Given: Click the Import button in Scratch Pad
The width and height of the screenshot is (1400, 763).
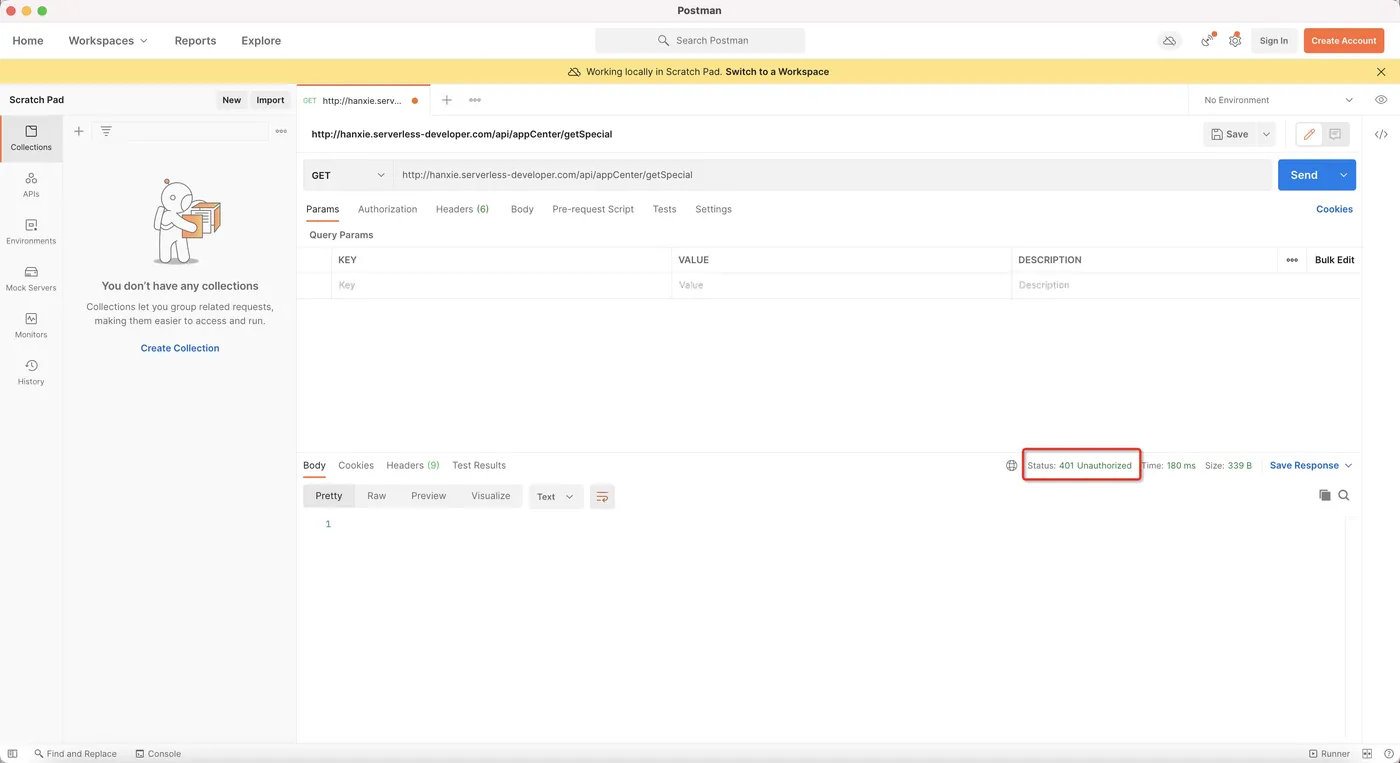Looking at the screenshot, I should [x=270, y=100].
